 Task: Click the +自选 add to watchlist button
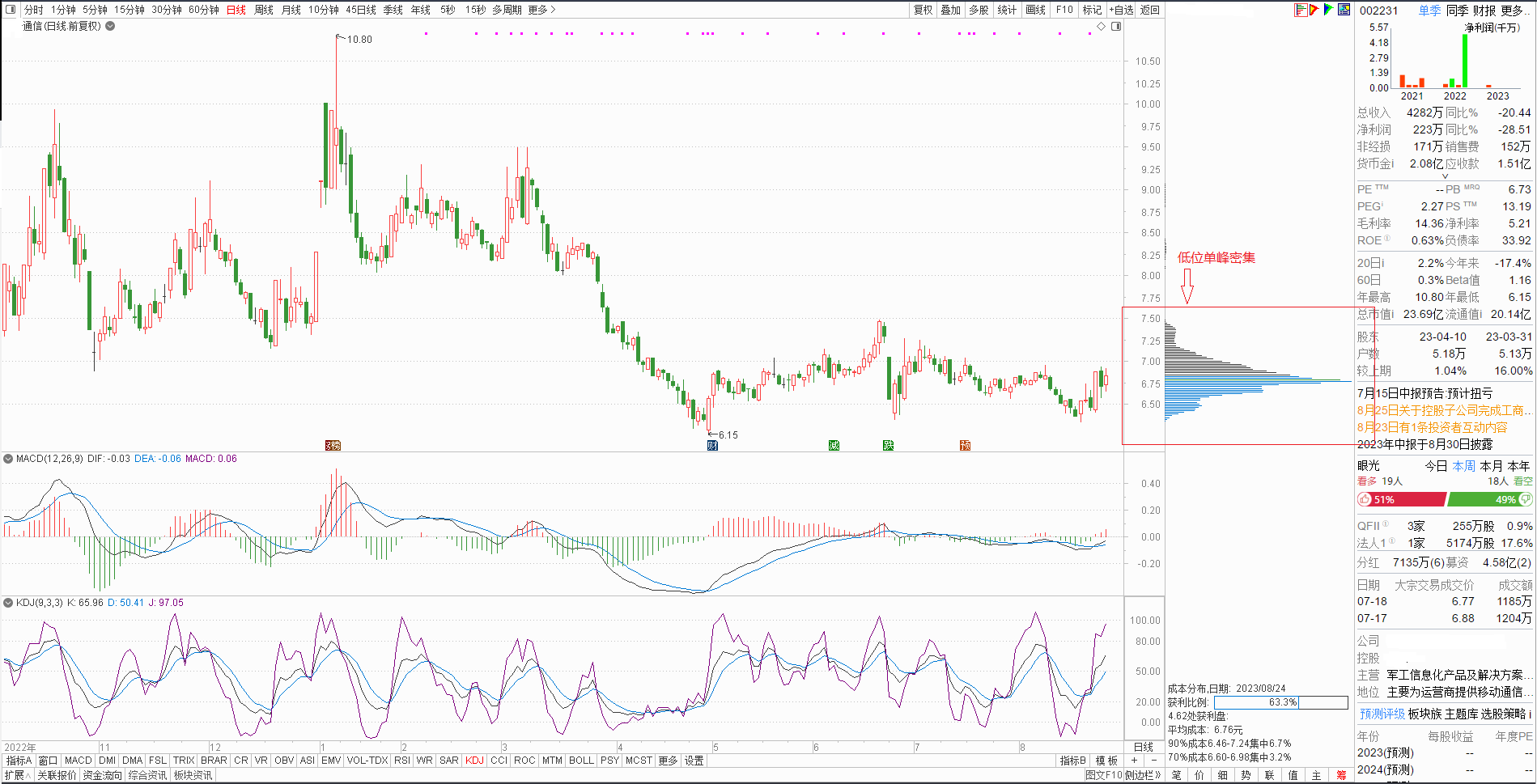pyautogui.click(x=1121, y=10)
